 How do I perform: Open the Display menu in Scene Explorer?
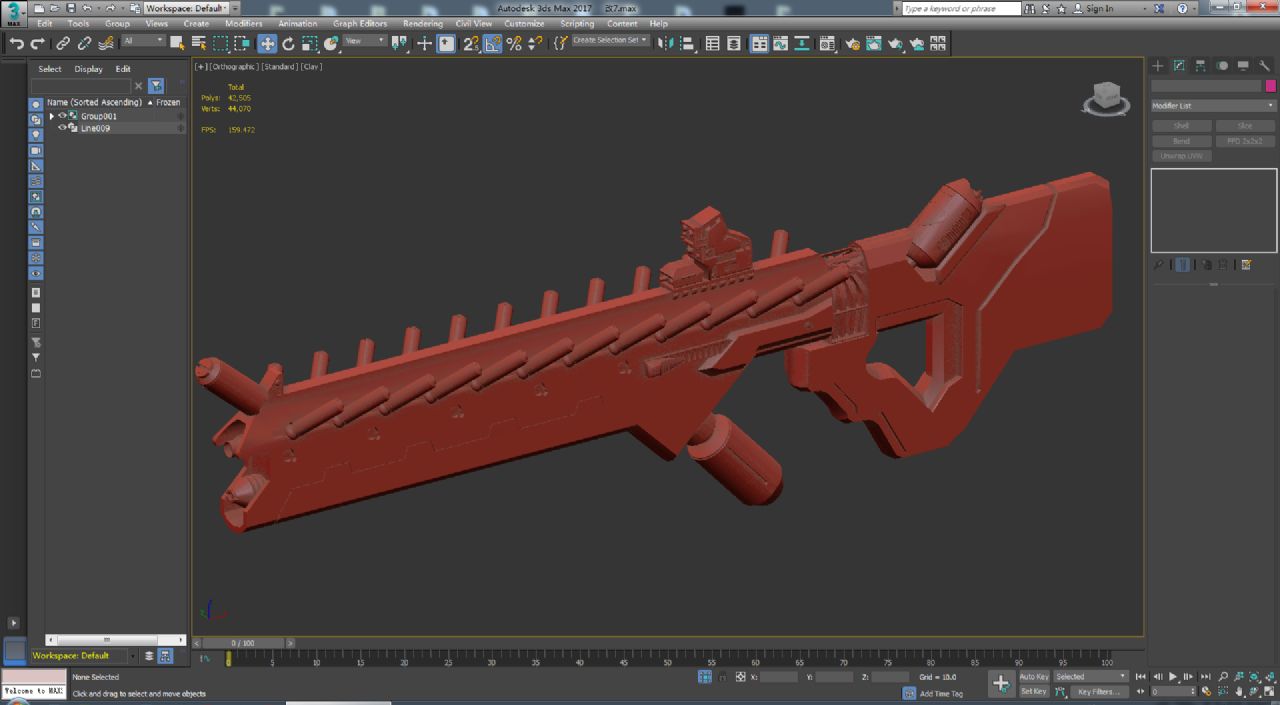[88, 69]
